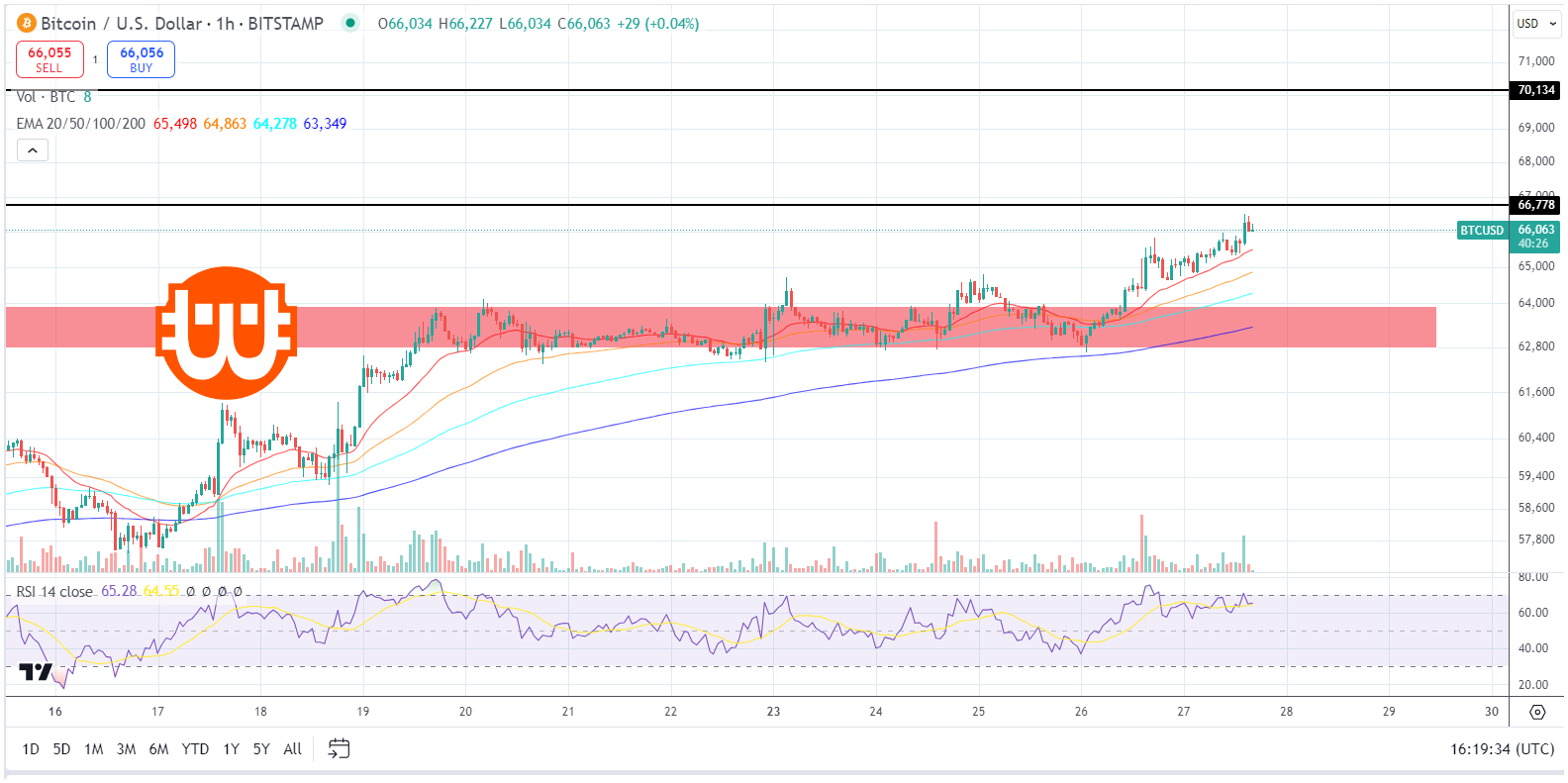This screenshot has width=1568, height=783.
Task: Open the 16:19:34 (UTC) timezone menu
Action: coord(1502,748)
